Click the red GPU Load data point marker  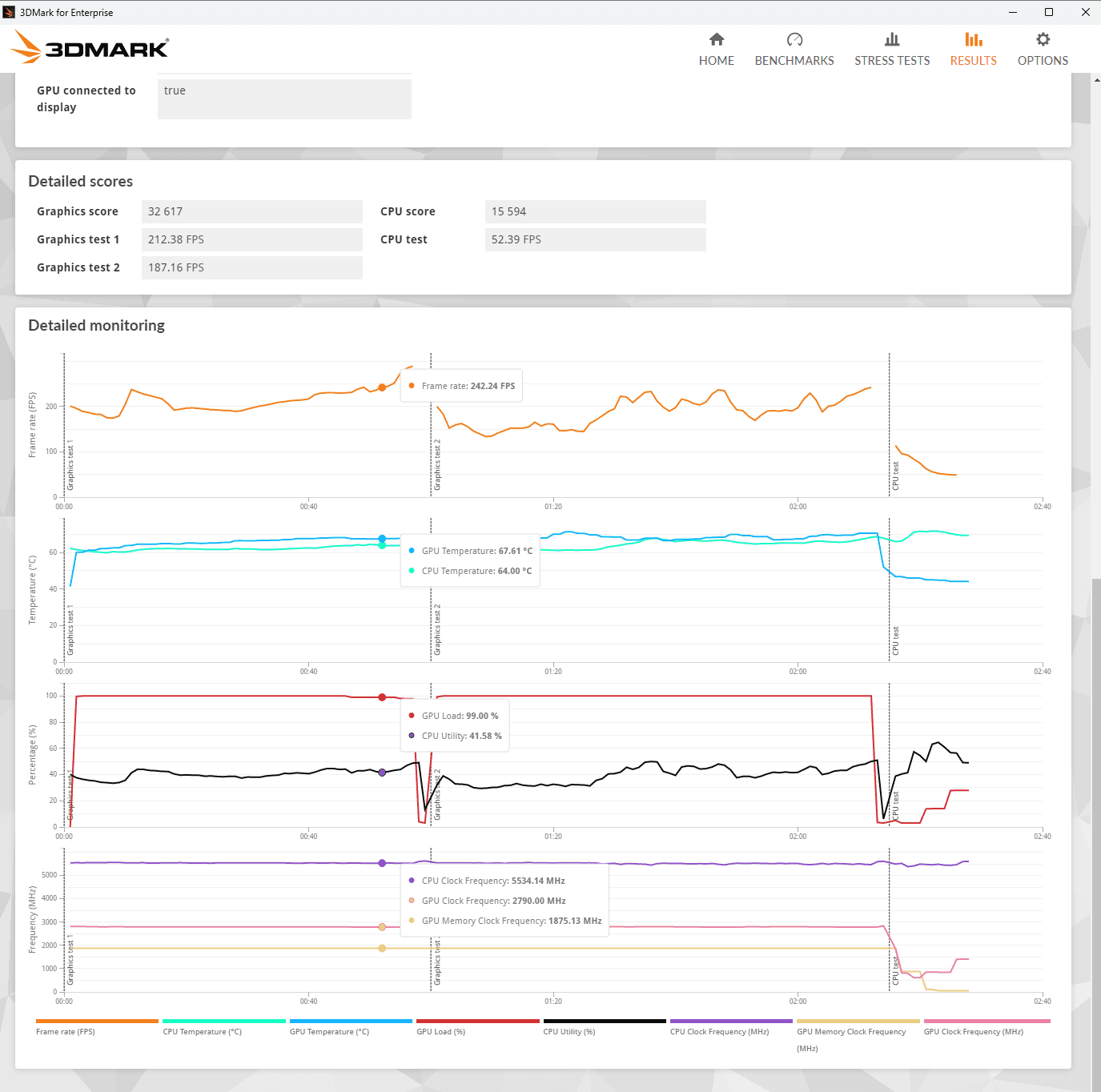click(x=382, y=697)
